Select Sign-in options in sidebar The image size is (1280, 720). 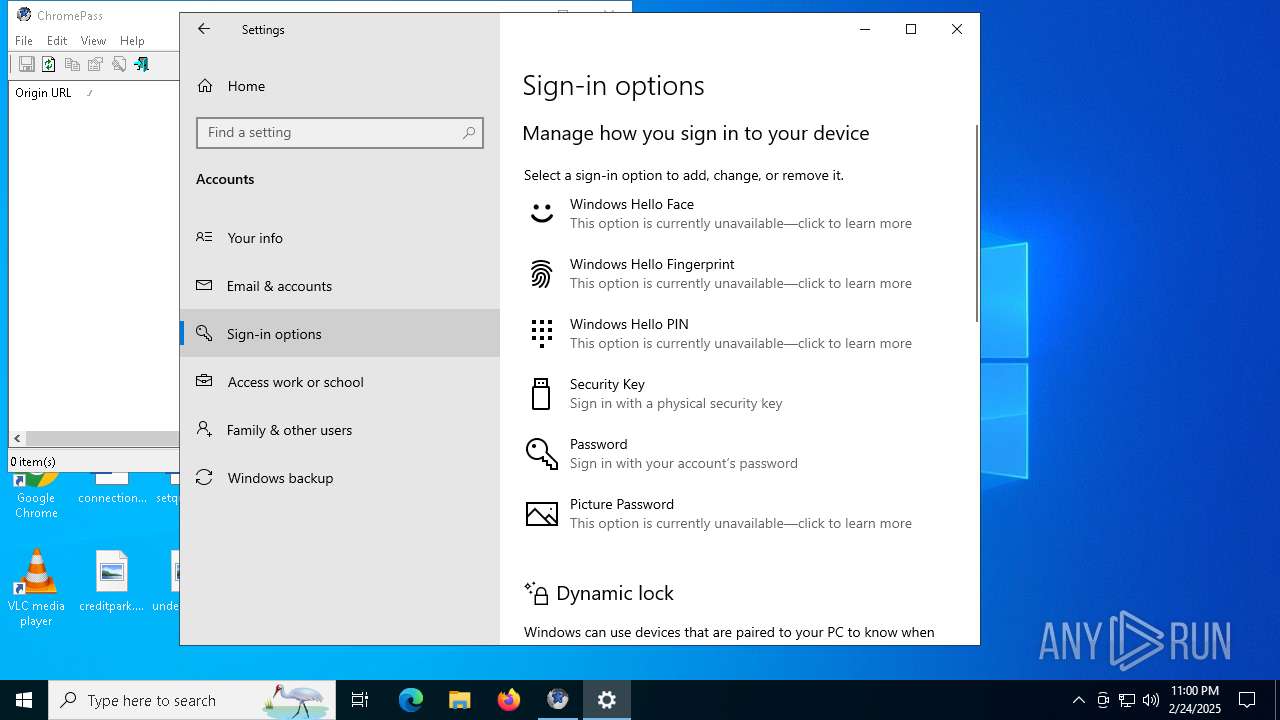pyautogui.click(x=340, y=333)
